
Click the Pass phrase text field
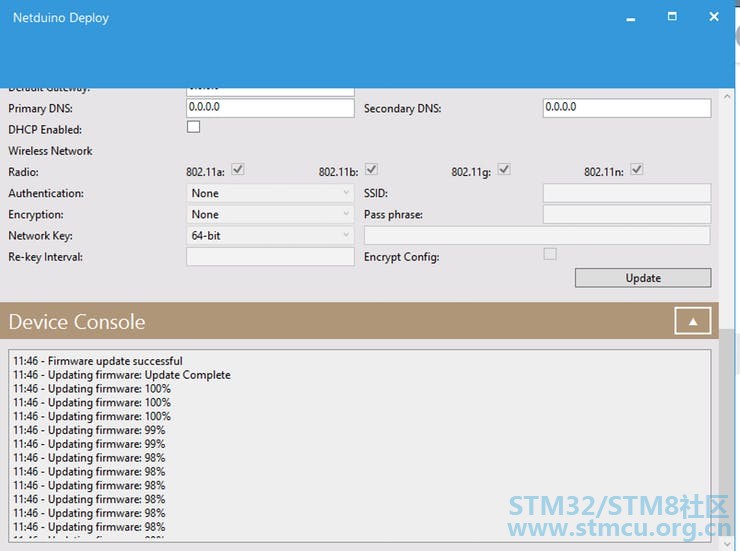[627, 214]
